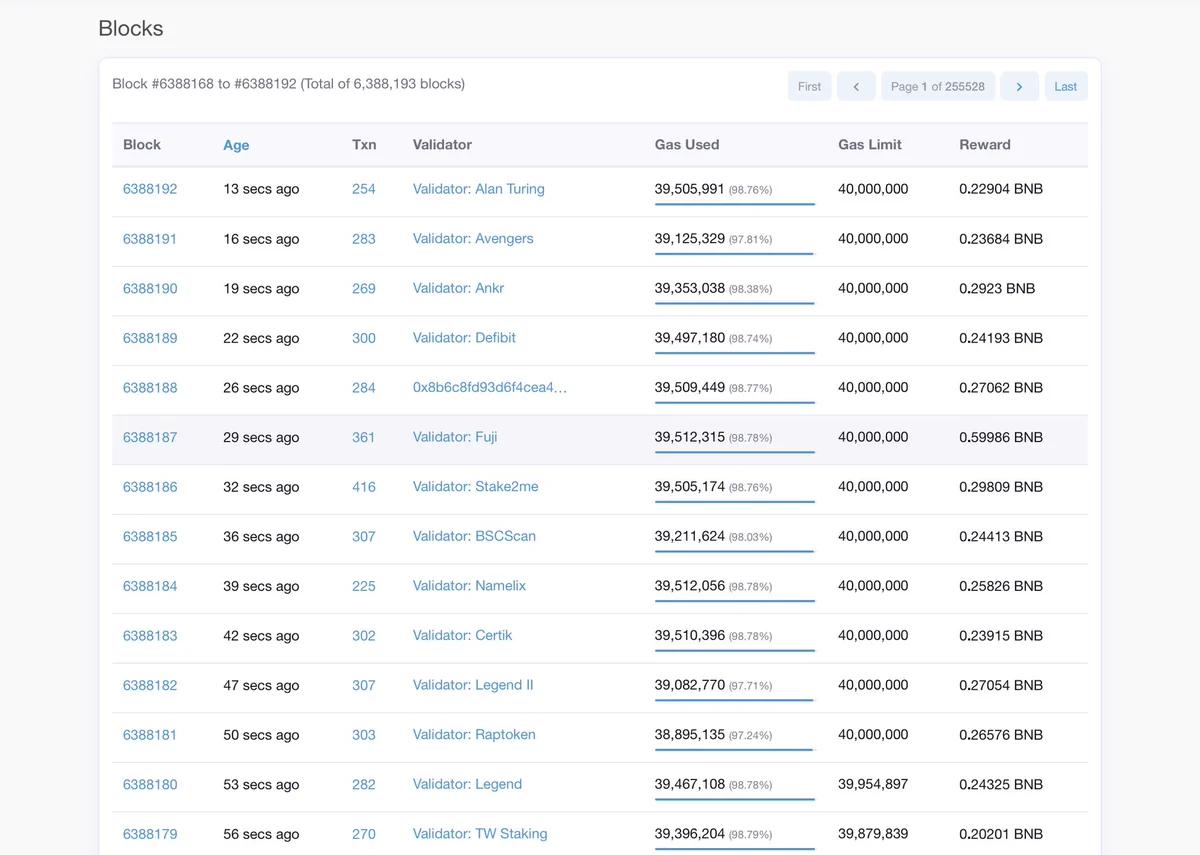This screenshot has width=1200, height=855.
Task: Open block 6388190
Action: click(x=150, y=288)
